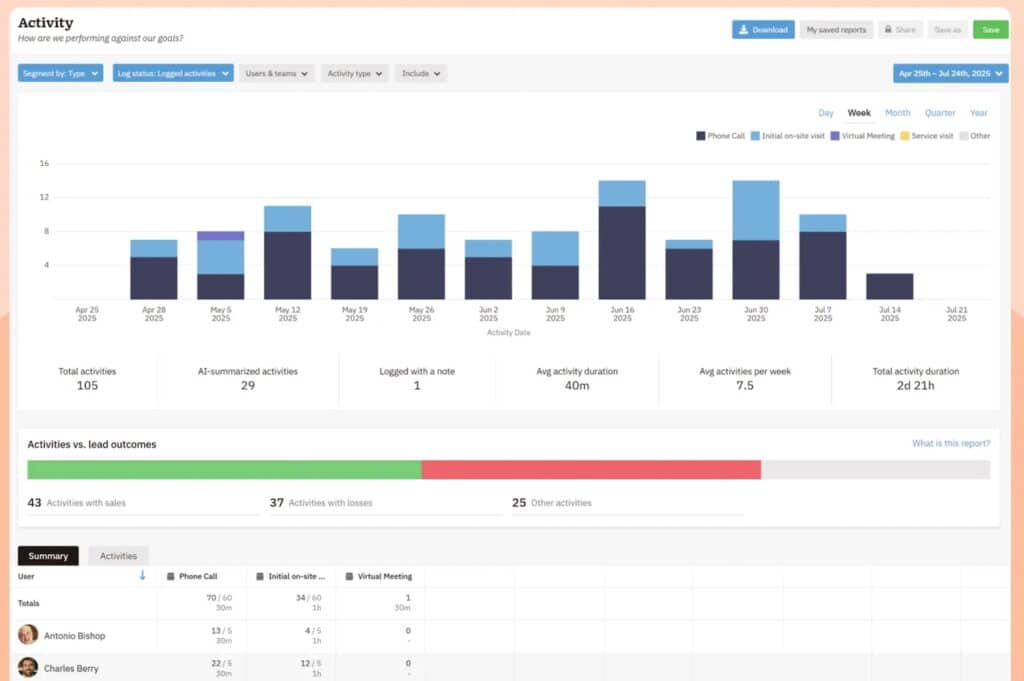Click the Avg activities per week 7.5

[x=744, y=386]
